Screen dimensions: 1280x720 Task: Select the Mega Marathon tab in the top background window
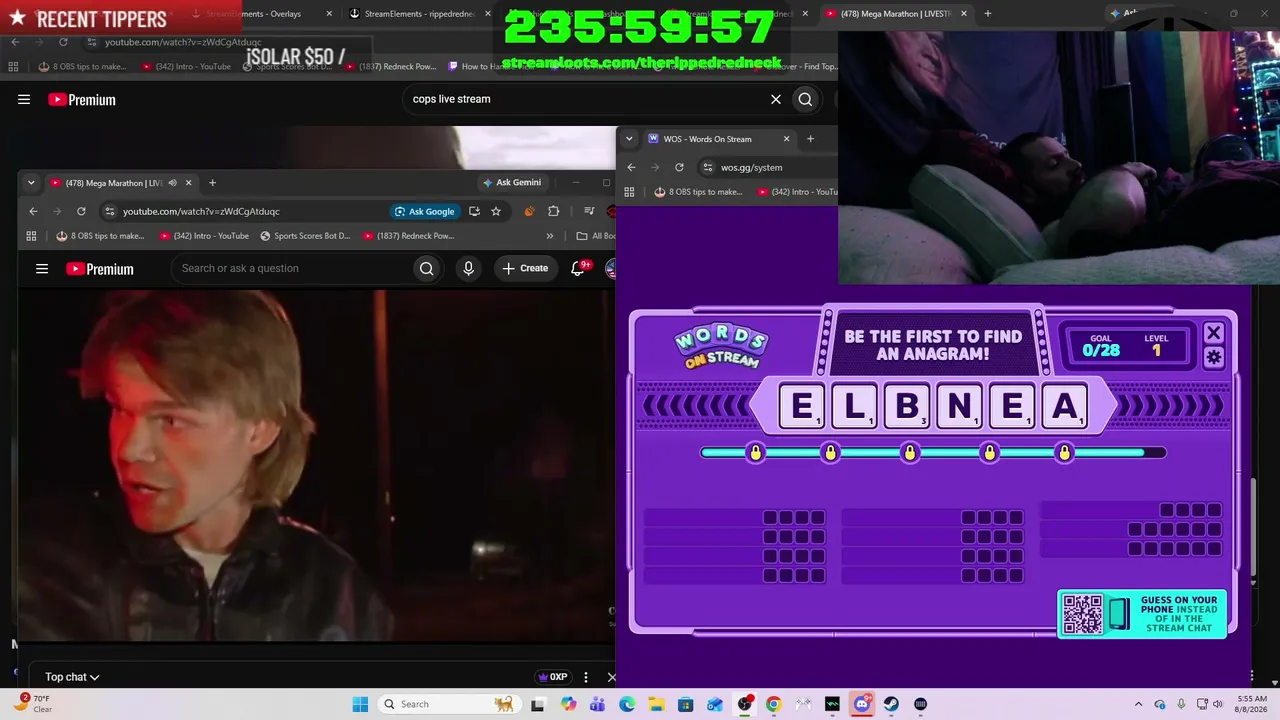pyautogui.click(x=895, y=14)
